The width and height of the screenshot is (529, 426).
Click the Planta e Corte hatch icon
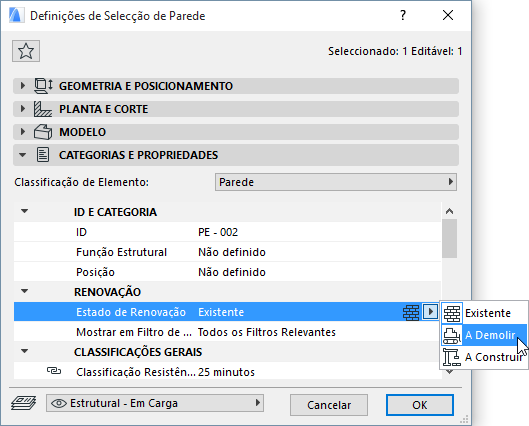pos(43,109)
